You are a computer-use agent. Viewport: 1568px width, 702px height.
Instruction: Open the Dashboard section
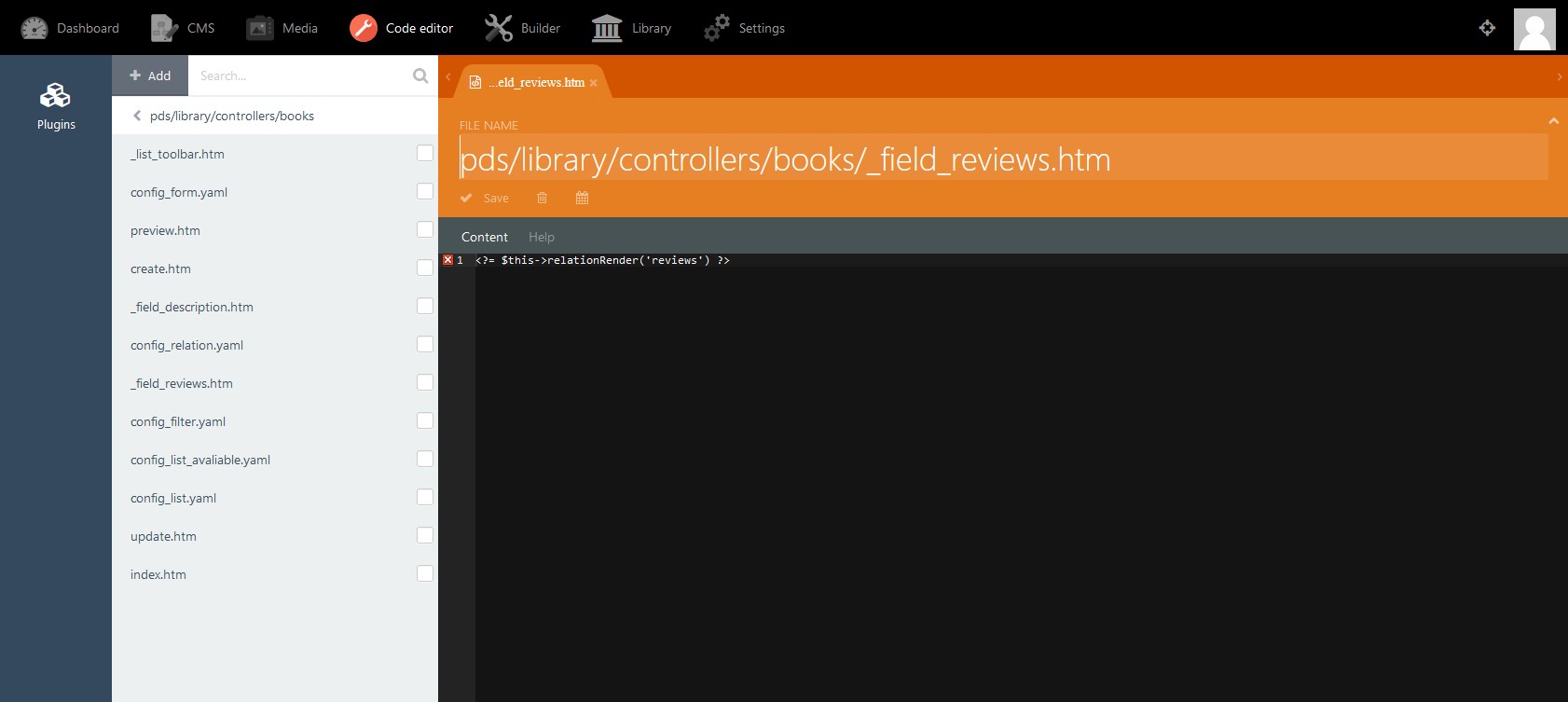pyautogui.click(x=71, y=28)
